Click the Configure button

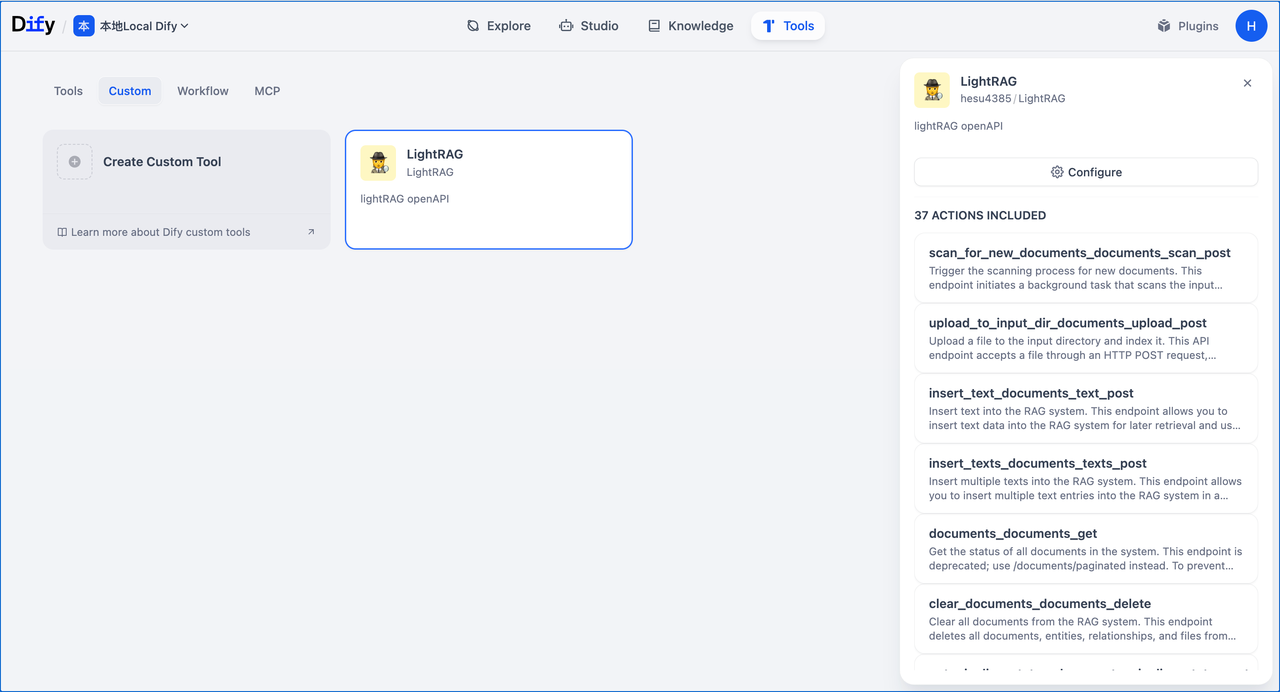click(1086, 172)
